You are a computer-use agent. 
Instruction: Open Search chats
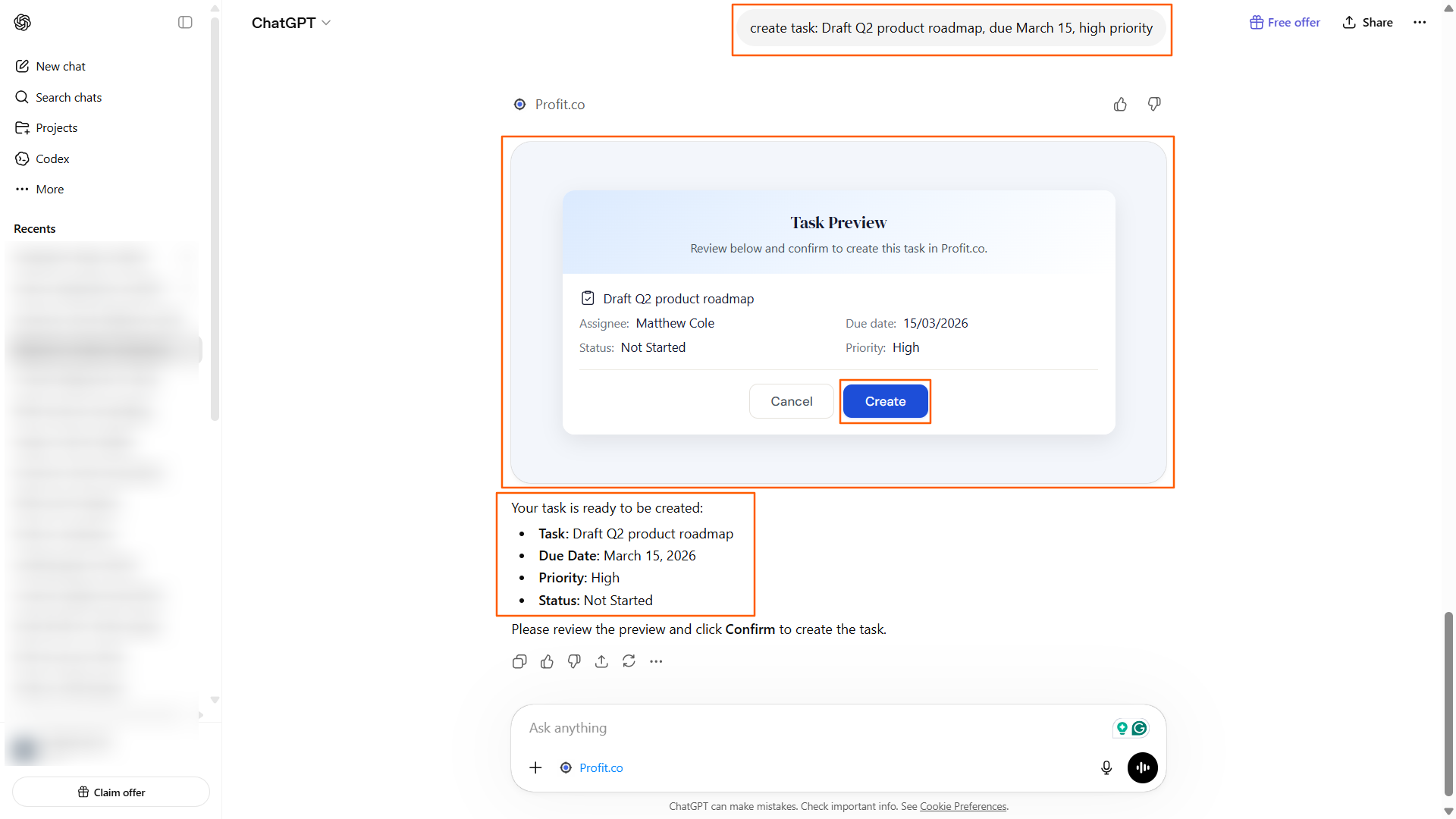tap(68, 97)
